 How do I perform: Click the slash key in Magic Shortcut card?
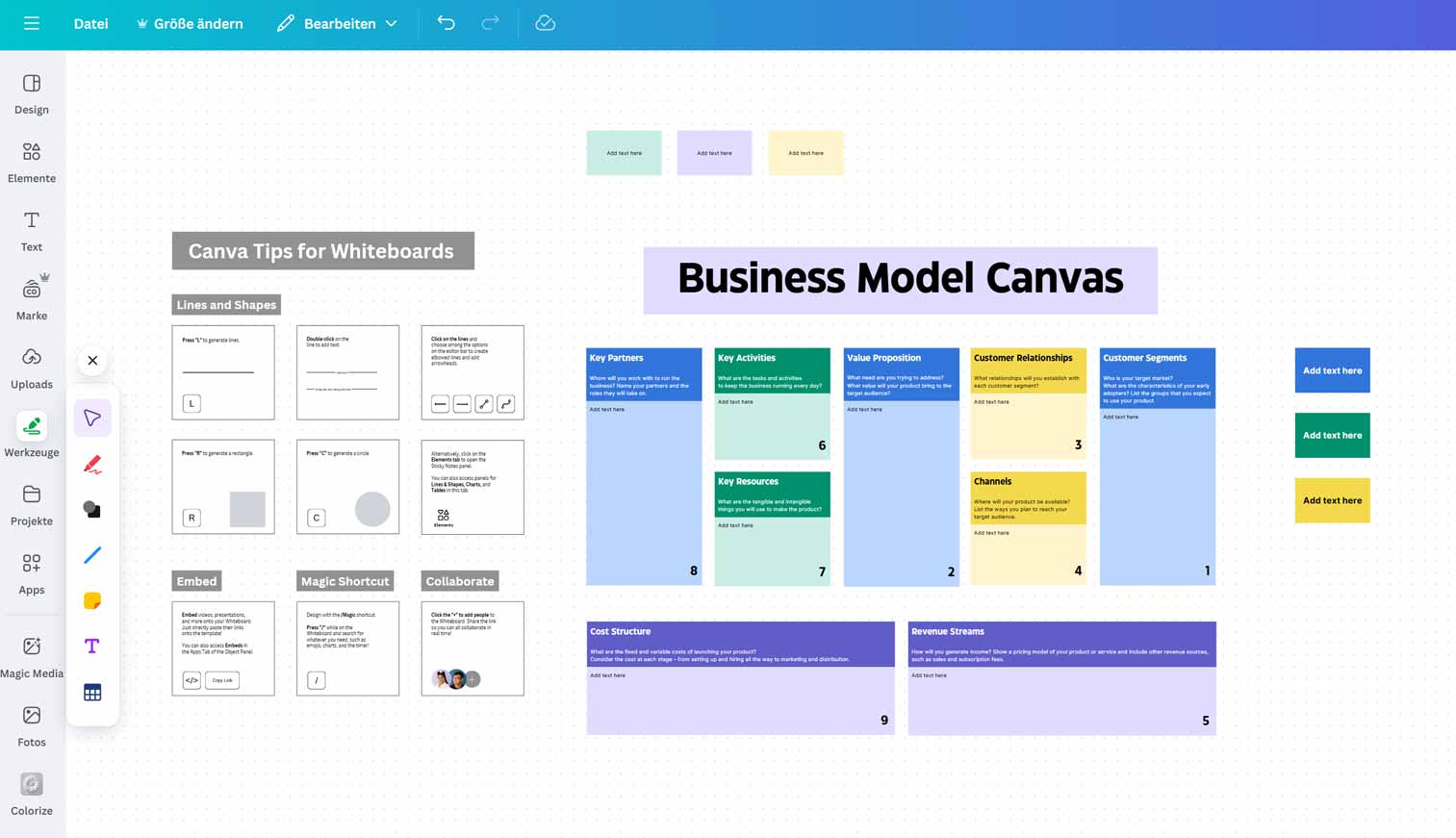(316, 680)
